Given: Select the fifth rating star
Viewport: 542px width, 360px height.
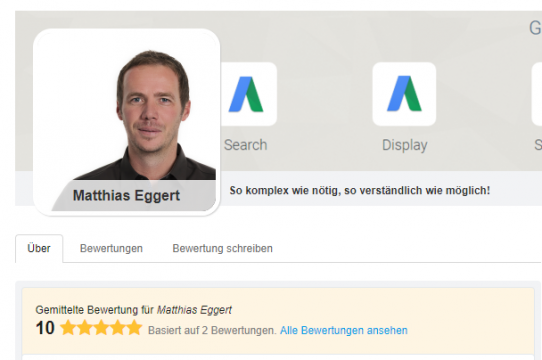Looking at the screenshot, I should pyautogui.click(x=134, y=327).
